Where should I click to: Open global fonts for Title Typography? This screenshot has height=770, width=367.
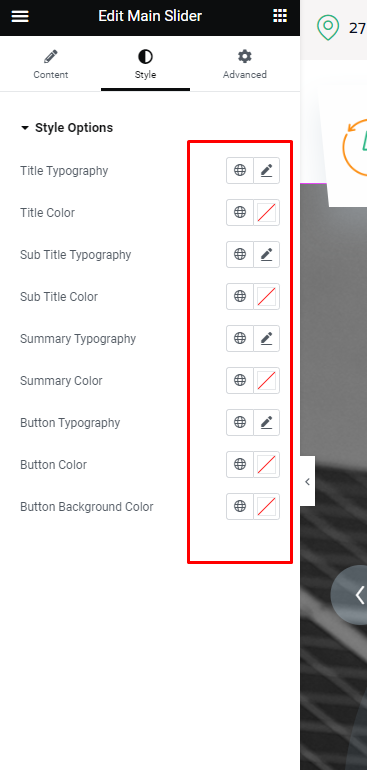[240, 170]
